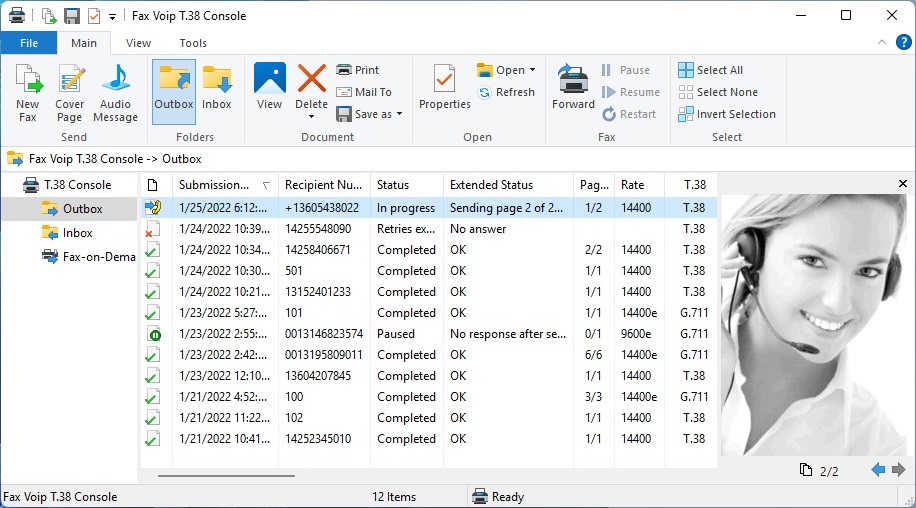Click Invert Selection
Viewport: 916px width, 508px height.
727,114
